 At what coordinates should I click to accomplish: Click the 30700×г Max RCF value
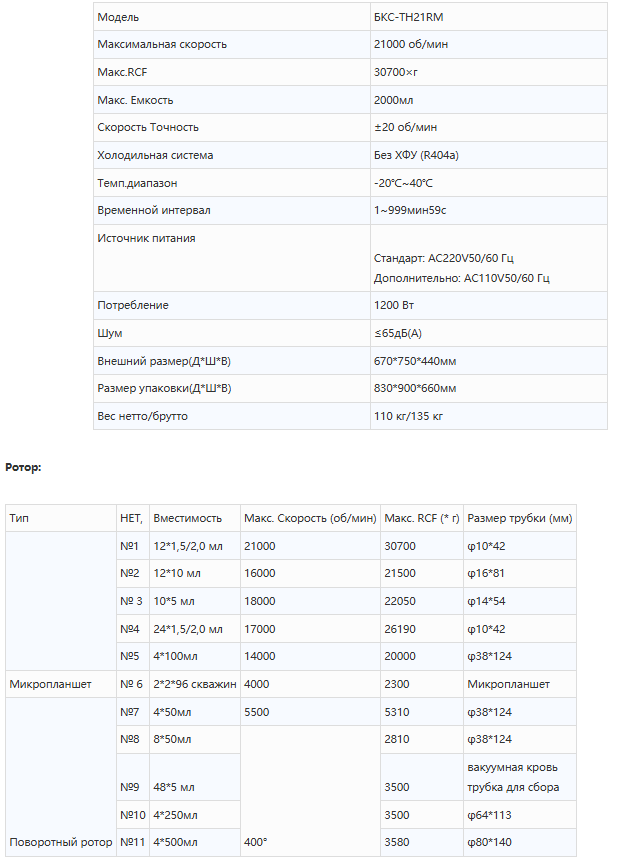click(x=394, y=72)
